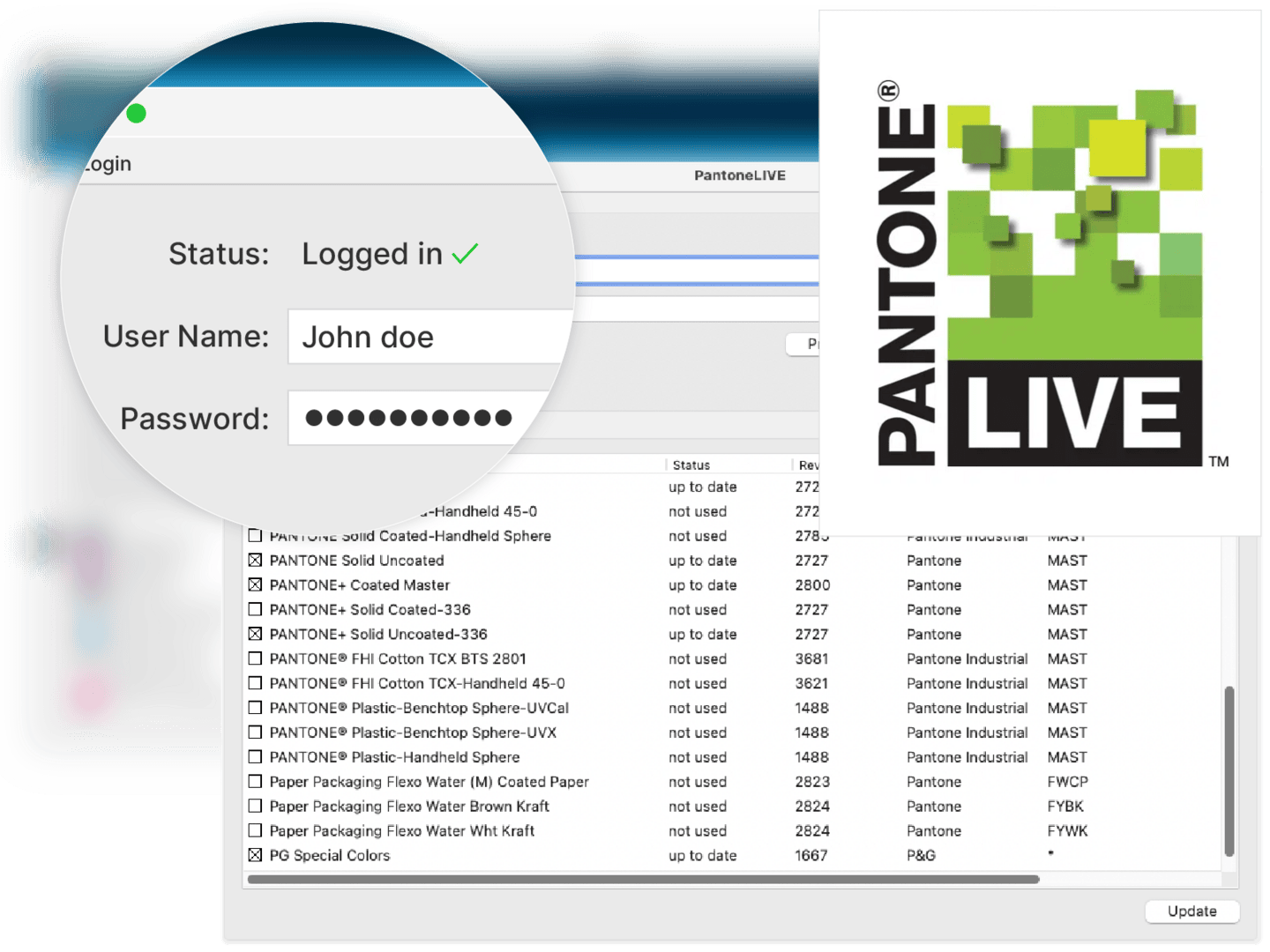
Task: Click the Password input field
Action: click(x=420, y=418)
